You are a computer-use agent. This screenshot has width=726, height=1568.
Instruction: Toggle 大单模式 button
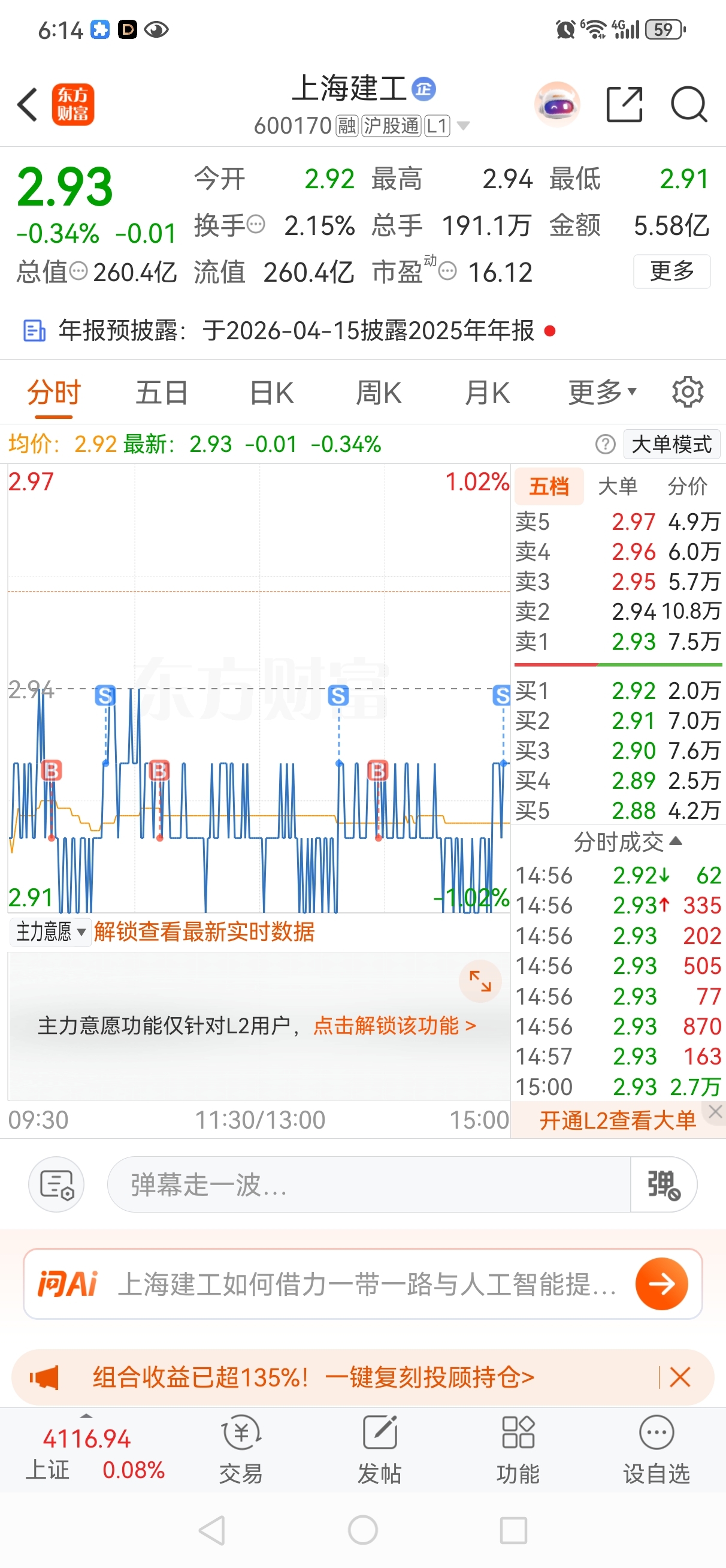(x=672, y=444)
